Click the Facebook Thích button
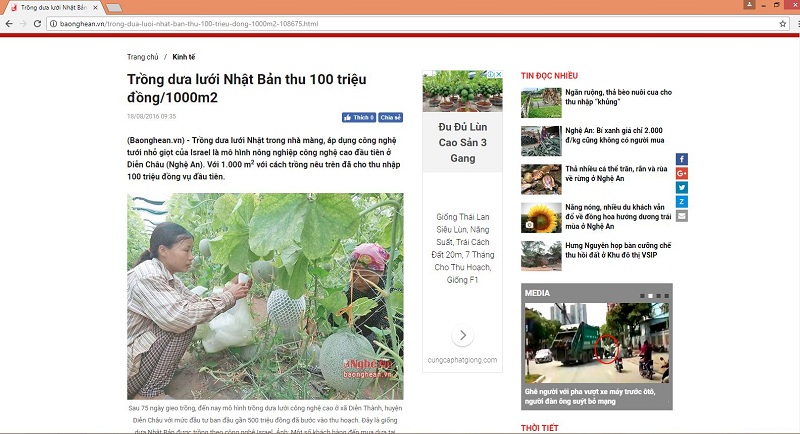The width and height of the screenshot is (800, 434). coord(359,117)
